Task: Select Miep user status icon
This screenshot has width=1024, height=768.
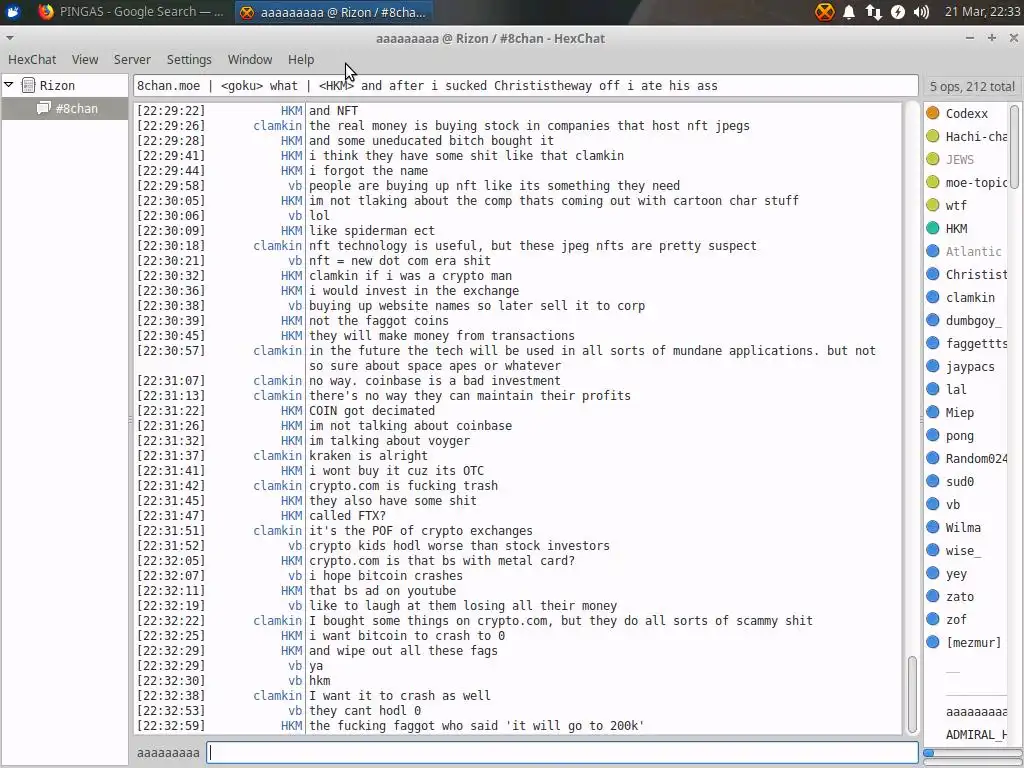Action: 933,412
